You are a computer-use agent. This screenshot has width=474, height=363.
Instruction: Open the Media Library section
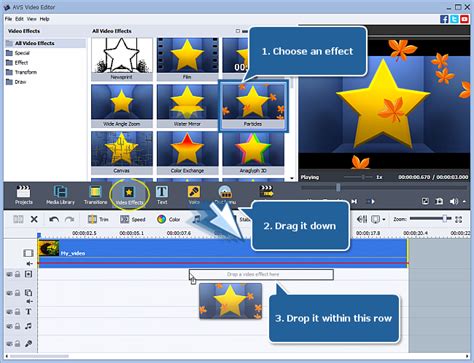(60, 195)
